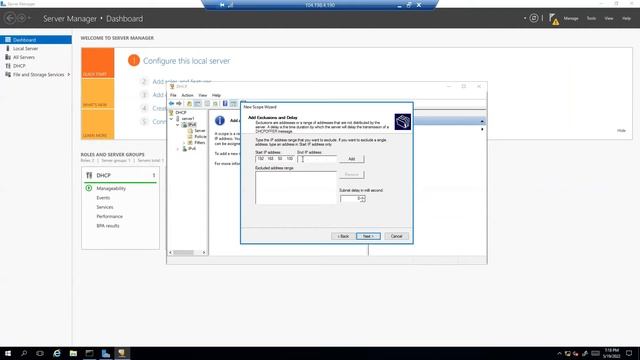
Task: Click the DHCP toolbar back arrow
Action: click(x=171, y=104)
